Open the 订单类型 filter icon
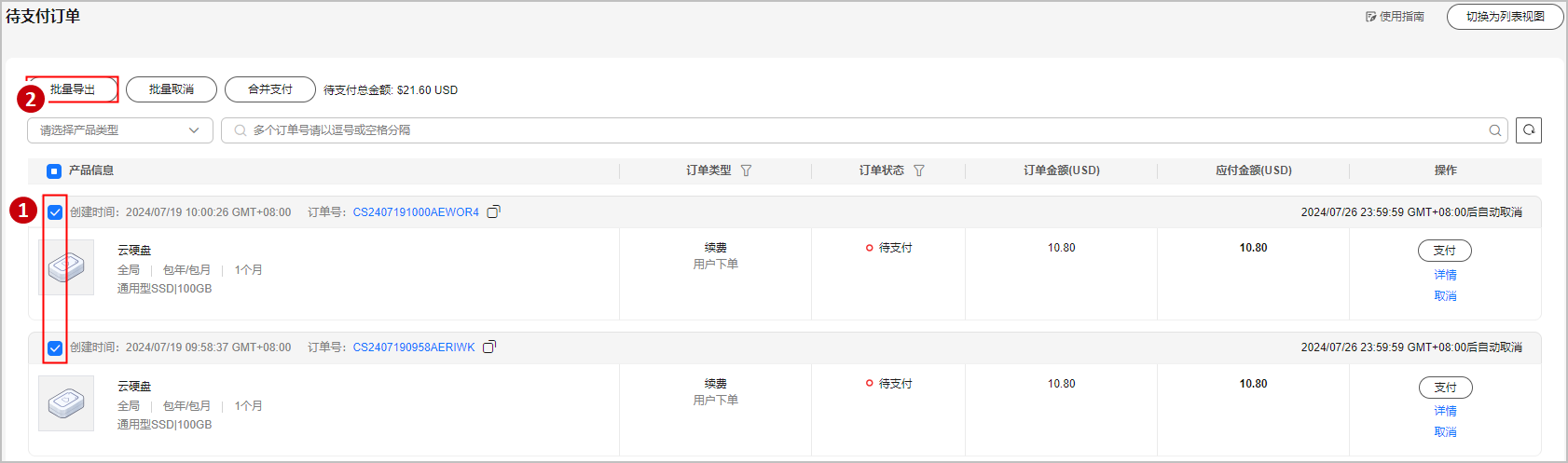 point(746,170)
